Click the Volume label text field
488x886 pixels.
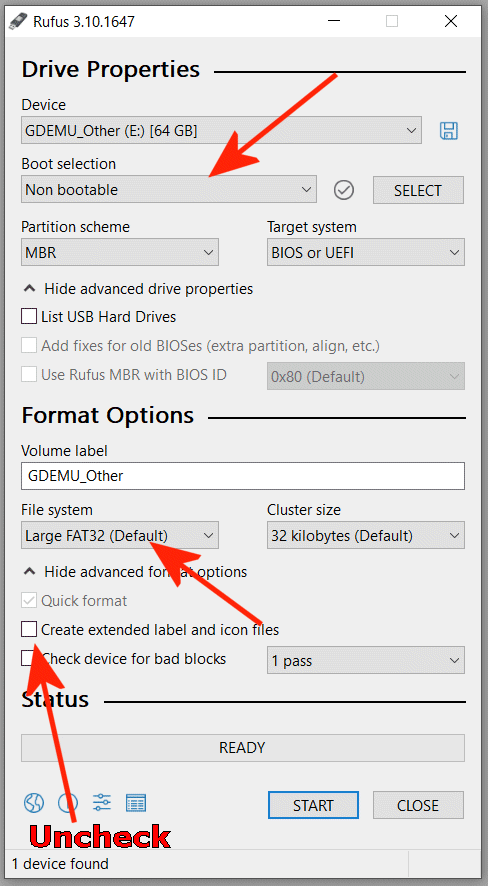(x=243, y=476)
